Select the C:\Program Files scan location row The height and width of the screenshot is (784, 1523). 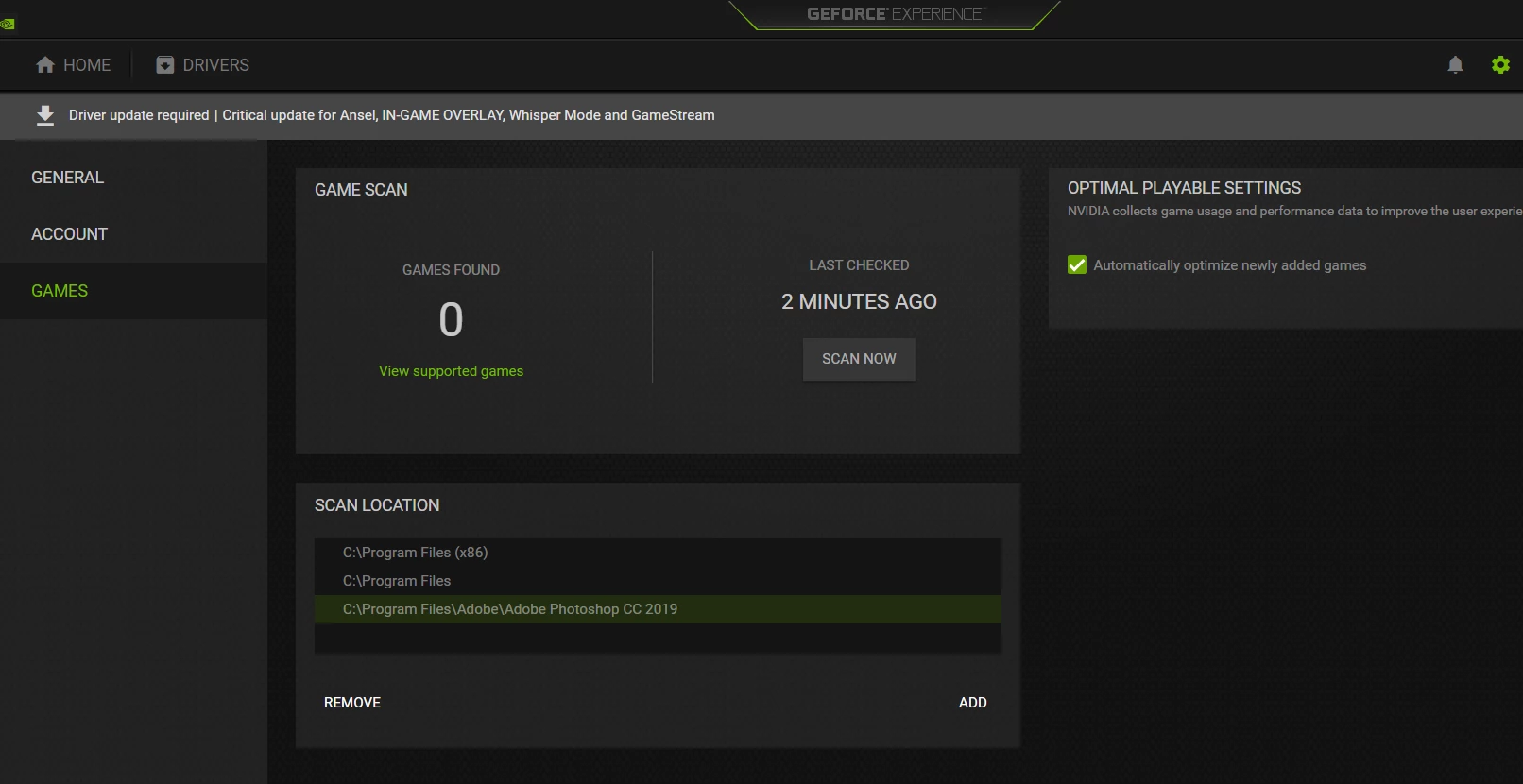(x=658, y=581)
